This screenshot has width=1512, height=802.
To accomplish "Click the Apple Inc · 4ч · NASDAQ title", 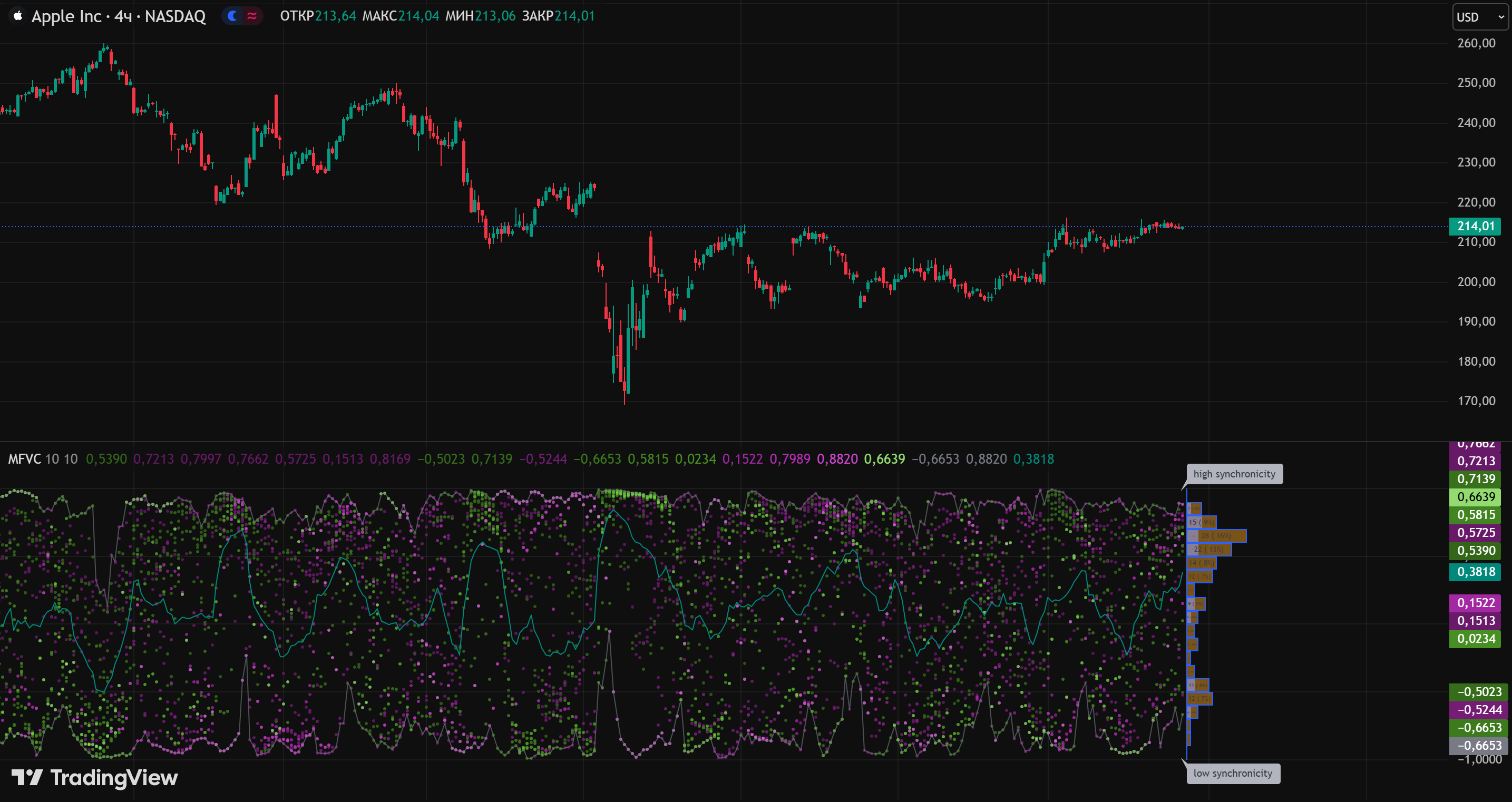I will [x=119, y=16].
